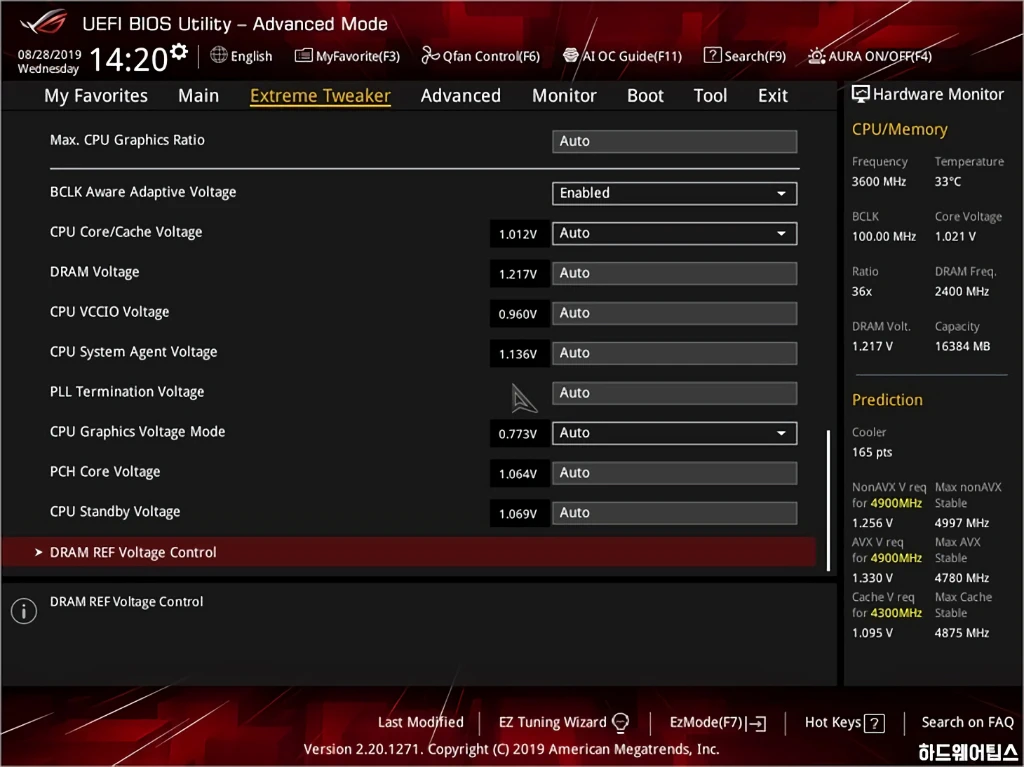Viewport: 1024px width, 767px height.
Task: Open CPU Graphics Voltage Mode dropdown
Action: click(674, 433)
